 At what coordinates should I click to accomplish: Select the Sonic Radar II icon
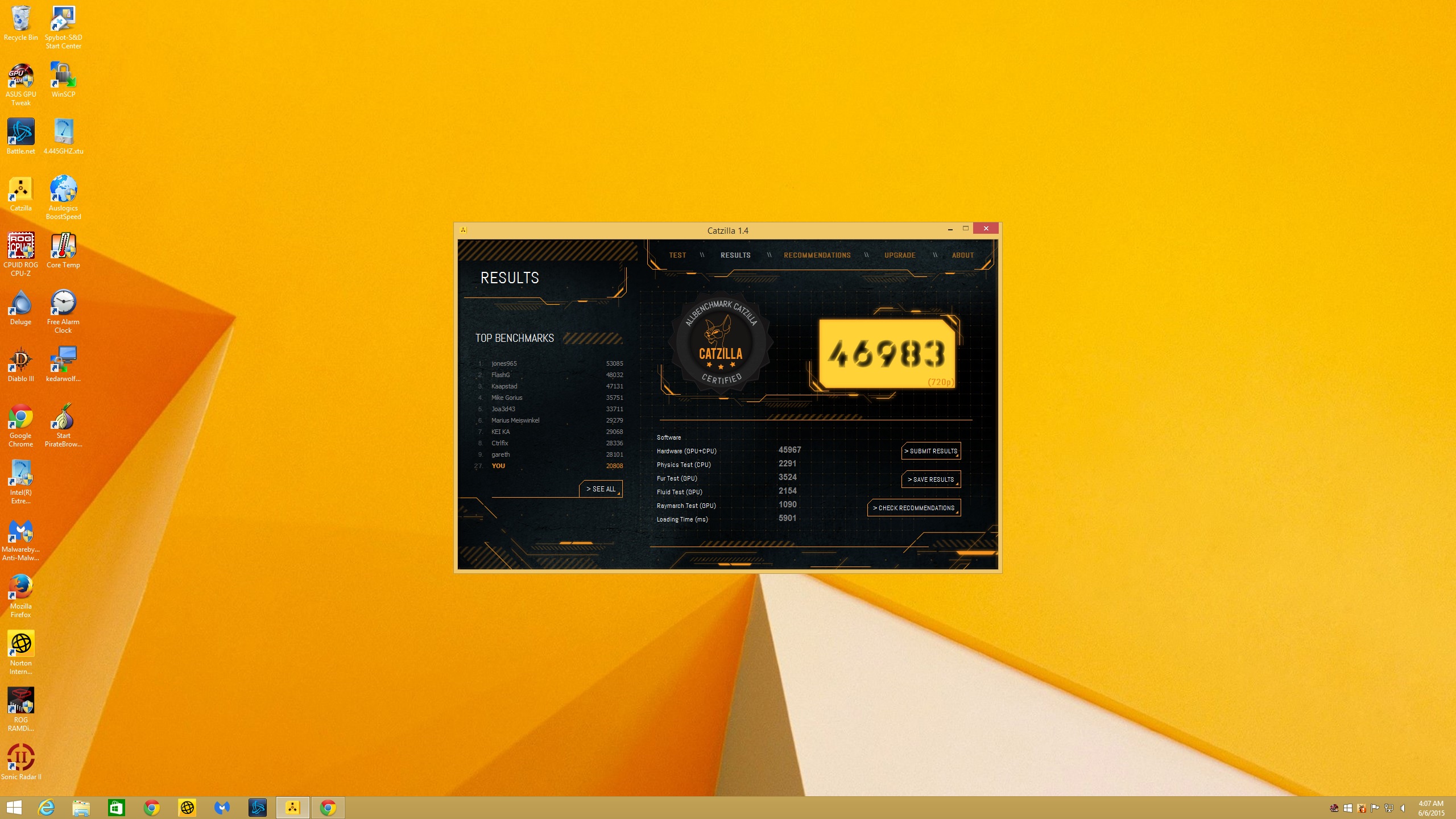pos(20,763)
